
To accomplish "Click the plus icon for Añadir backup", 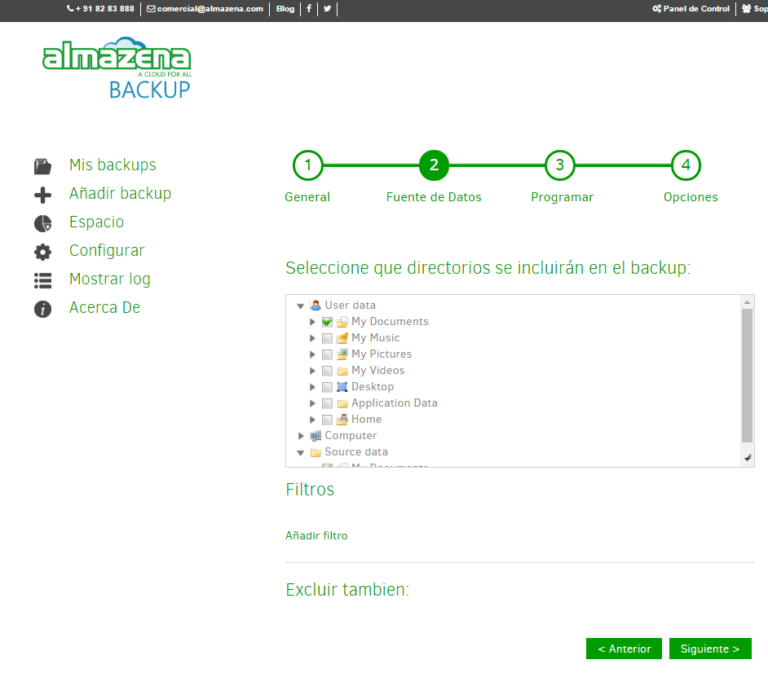I will coord(42,195).
